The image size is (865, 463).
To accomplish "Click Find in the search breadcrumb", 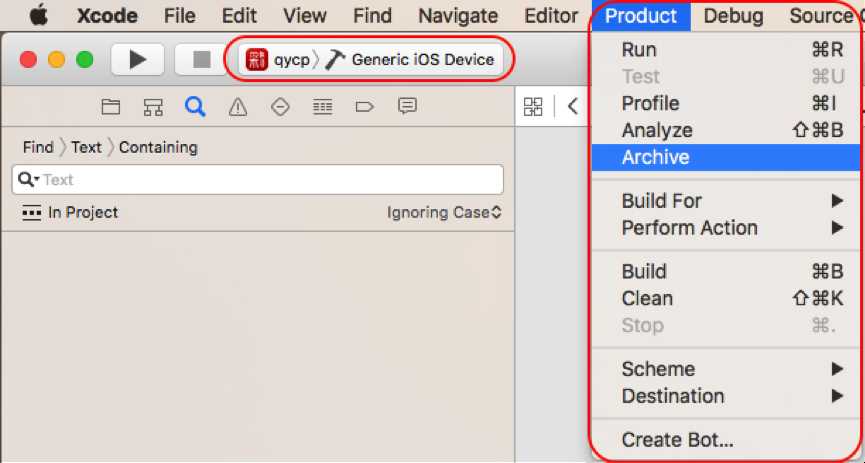I will pyautogui.click(x=38, y=147).
